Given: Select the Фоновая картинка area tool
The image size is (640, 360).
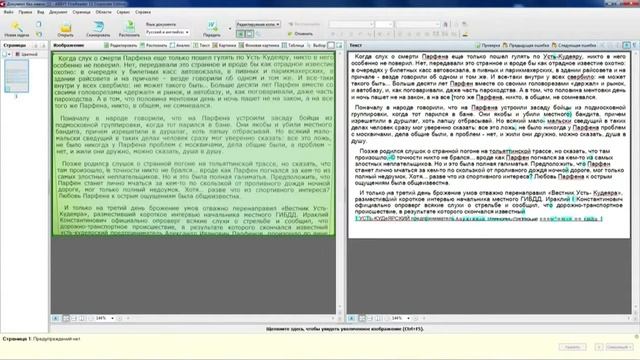Looking at the screenshot, I should click(x=259, y=45).
